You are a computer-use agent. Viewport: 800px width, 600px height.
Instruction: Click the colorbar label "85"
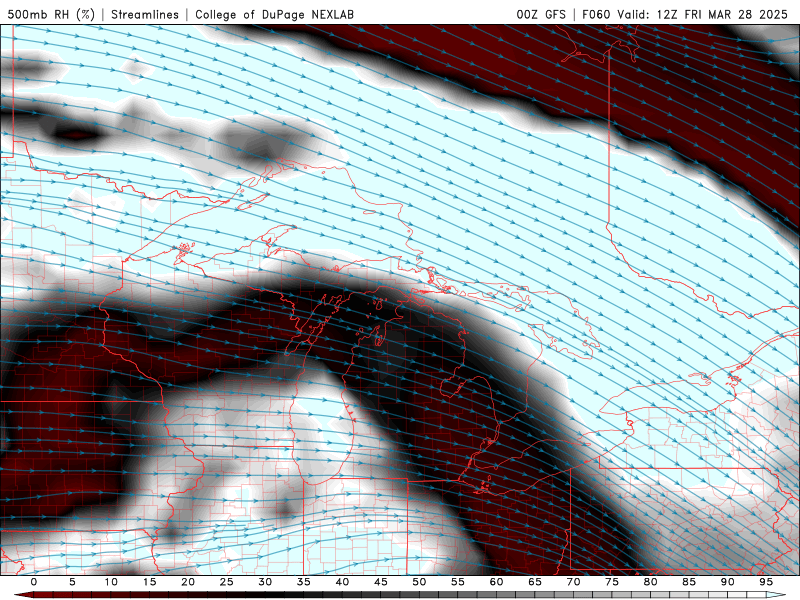[x=689, y=582]
